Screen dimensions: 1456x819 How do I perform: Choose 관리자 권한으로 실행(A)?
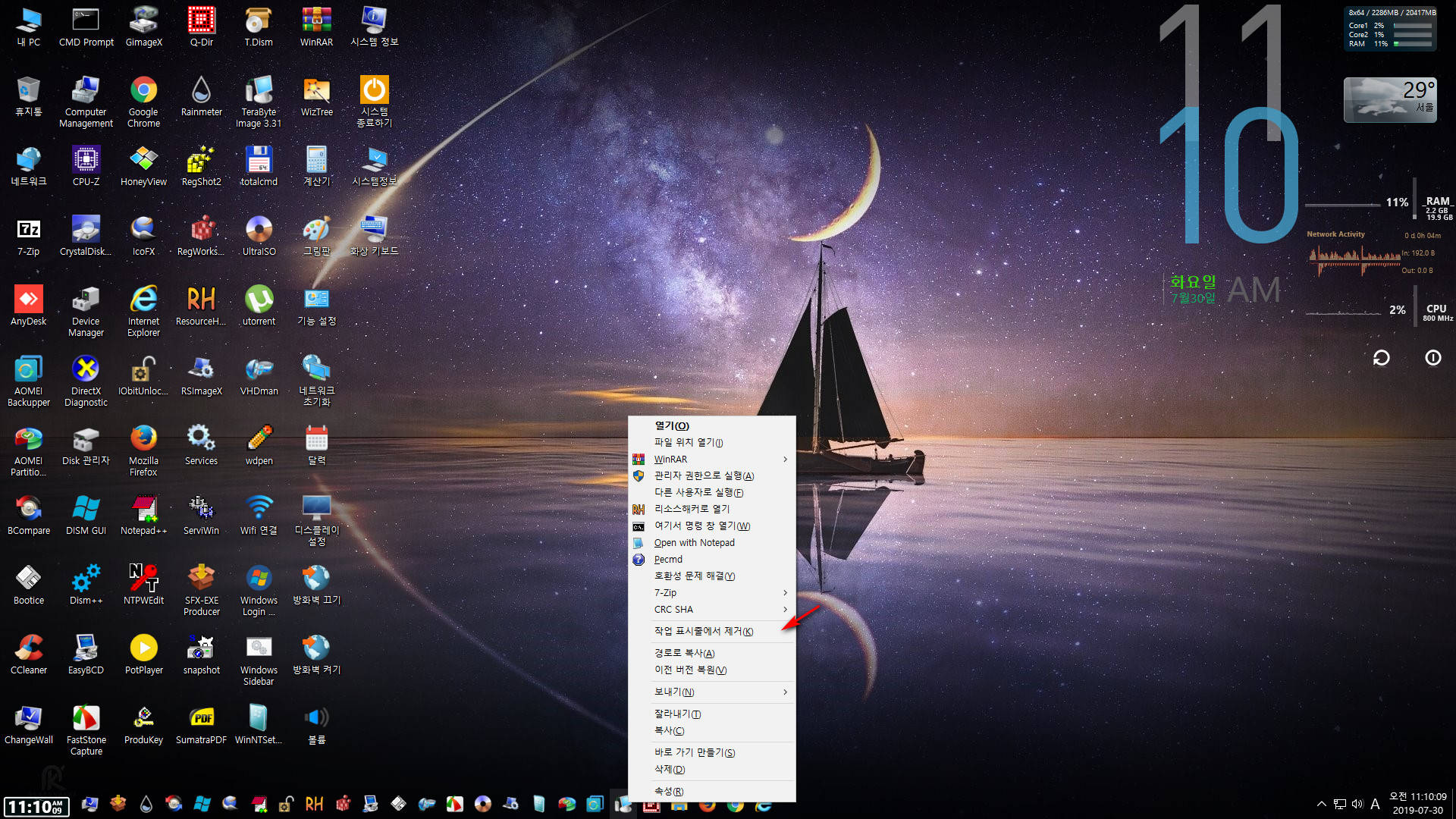pos(712,475)
